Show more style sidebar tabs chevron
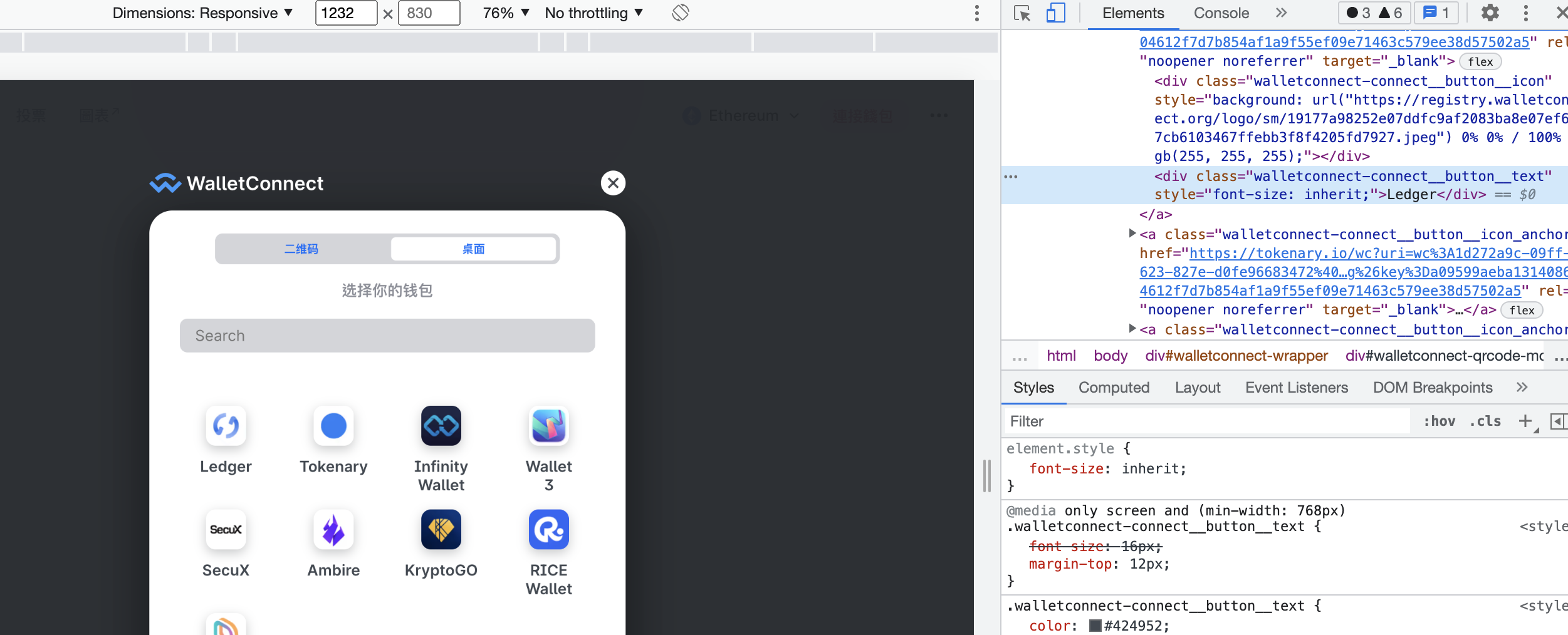This screenshot has width=1568, height=635. (1522, 387)
